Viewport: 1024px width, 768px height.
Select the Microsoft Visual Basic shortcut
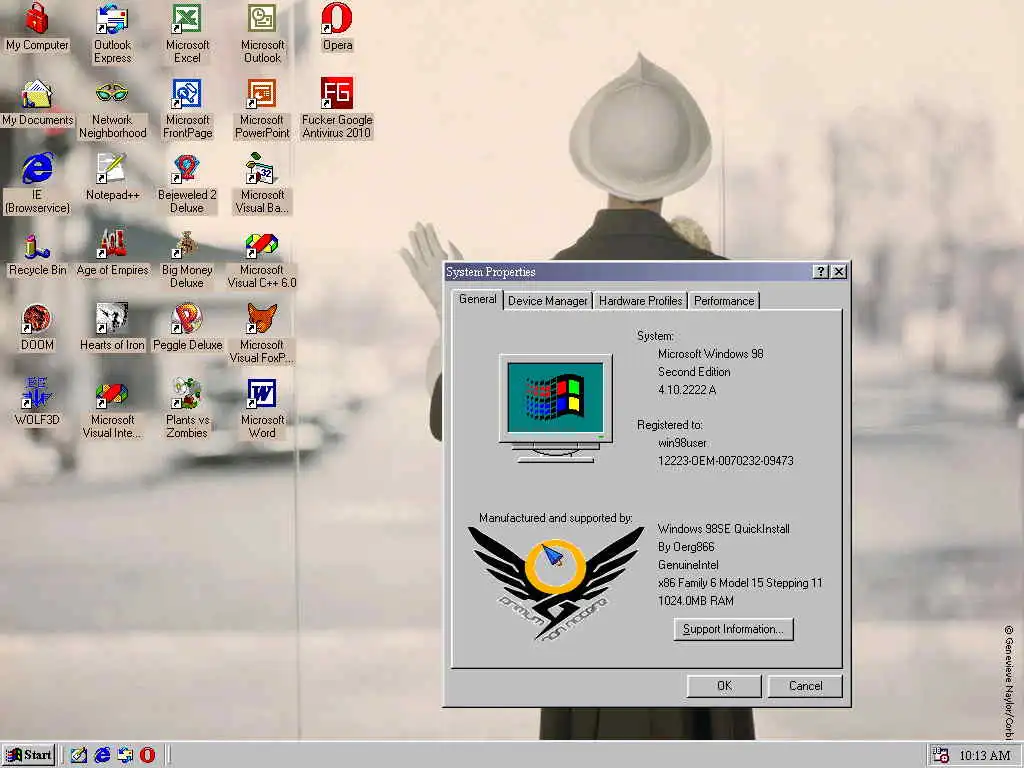coord(262,184)
